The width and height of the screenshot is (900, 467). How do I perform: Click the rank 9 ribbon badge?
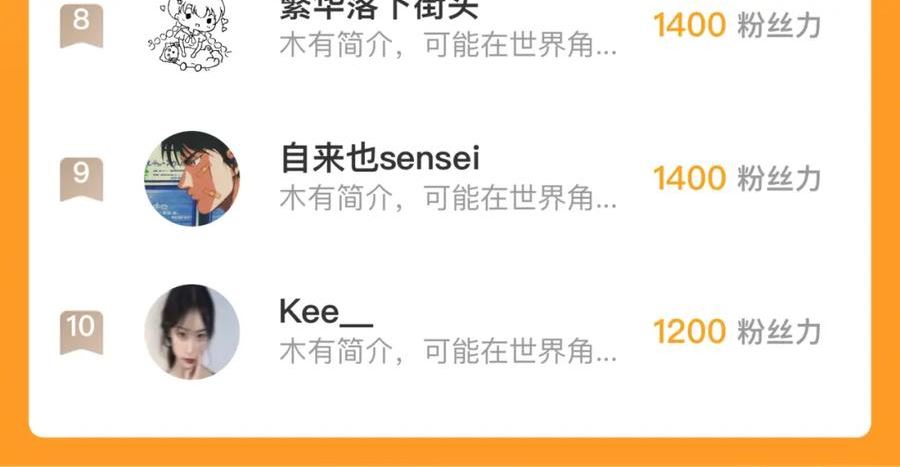pyautogui.click(x=82, y=179)
